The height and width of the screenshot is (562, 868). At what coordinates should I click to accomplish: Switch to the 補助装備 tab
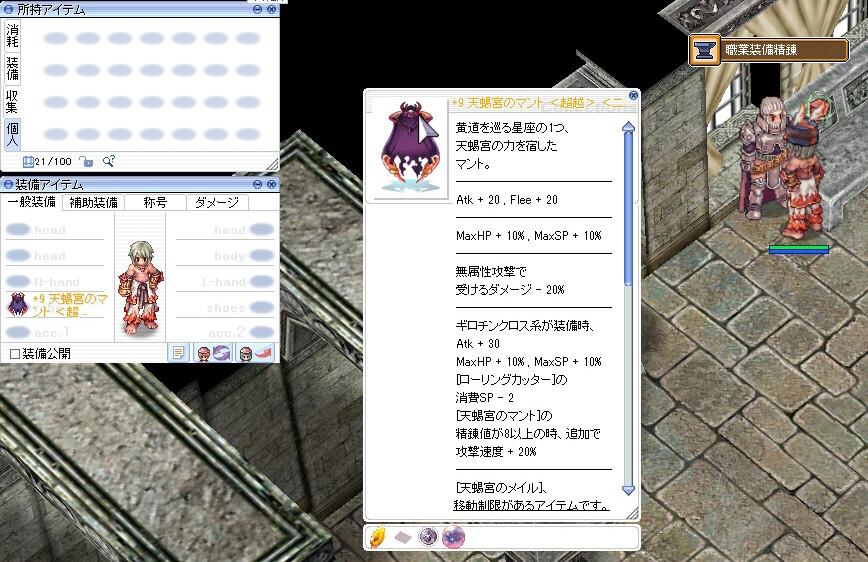[x=92, y=202]
